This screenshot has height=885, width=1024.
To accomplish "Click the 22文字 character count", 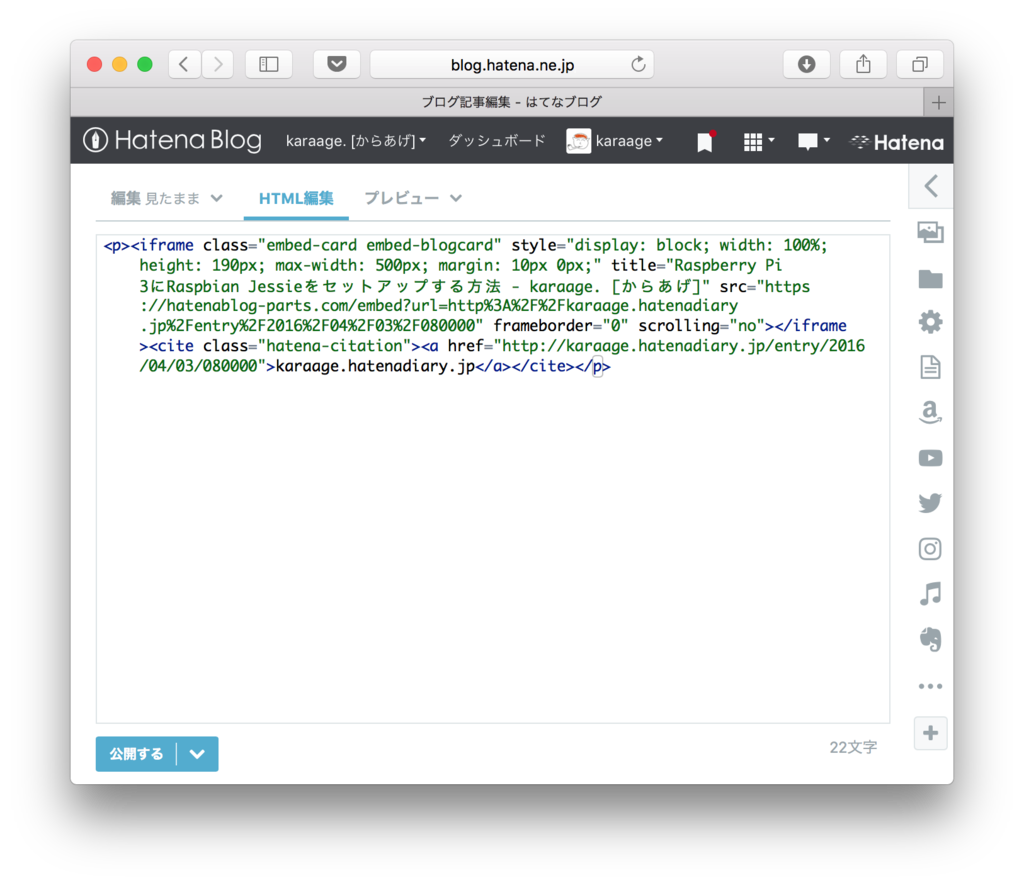I will 853,747.
